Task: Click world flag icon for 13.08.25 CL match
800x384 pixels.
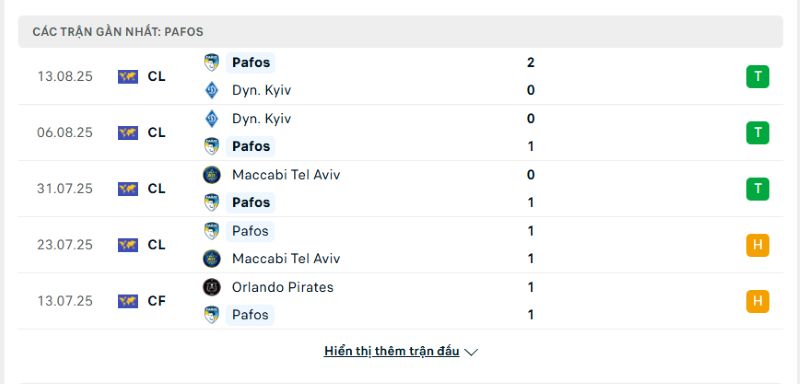Action: tap(128, 77)
